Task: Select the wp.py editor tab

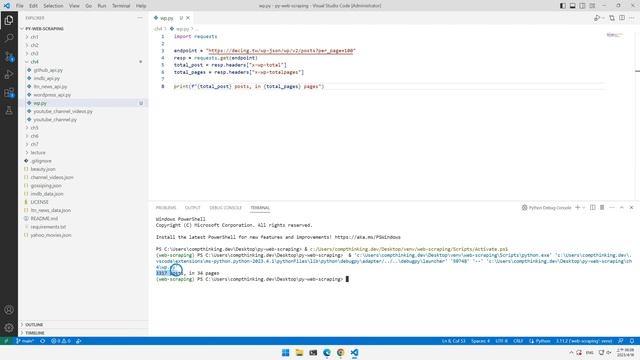Action: 167,18
